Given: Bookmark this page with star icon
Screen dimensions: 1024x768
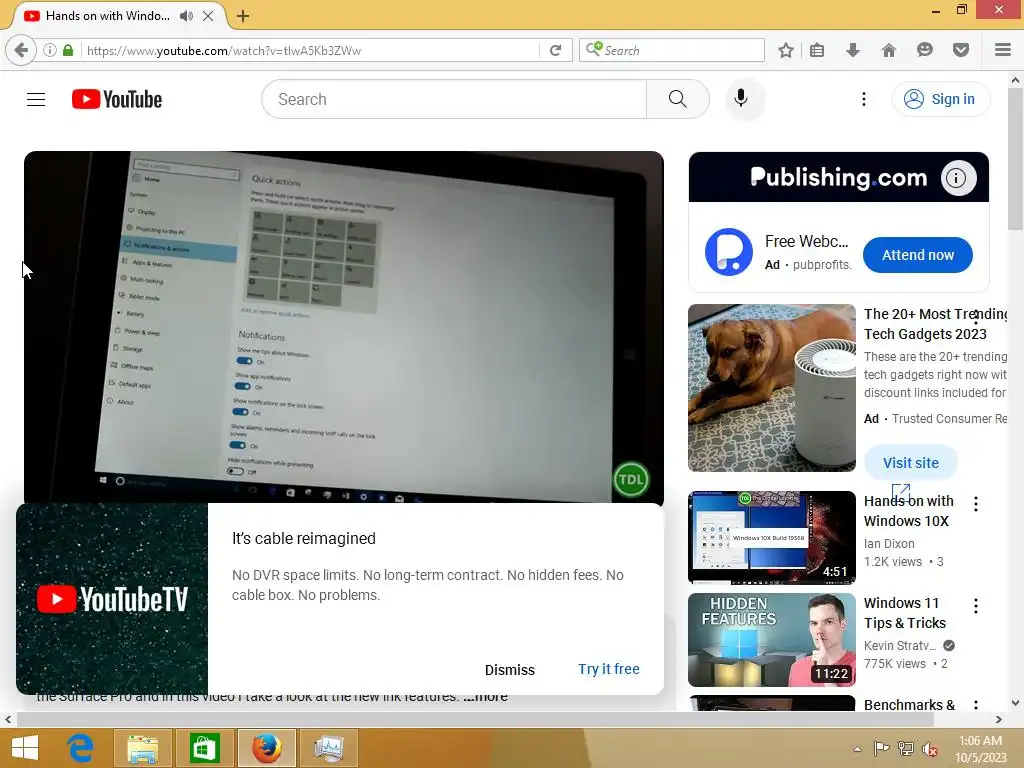Looking at the screenshot, I should click(x=786, y=50).
